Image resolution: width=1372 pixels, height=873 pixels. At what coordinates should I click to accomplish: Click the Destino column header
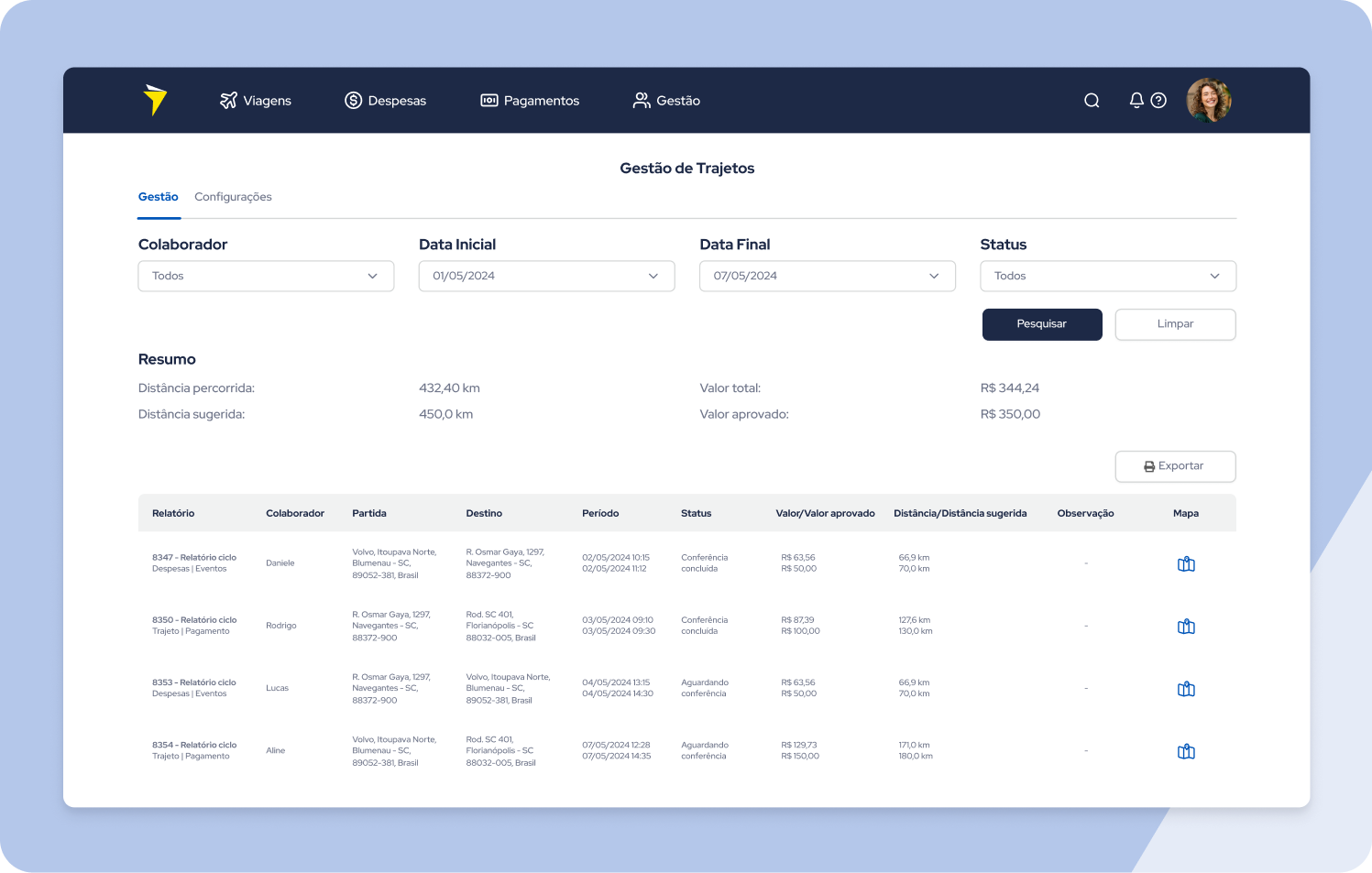point(484,513)
